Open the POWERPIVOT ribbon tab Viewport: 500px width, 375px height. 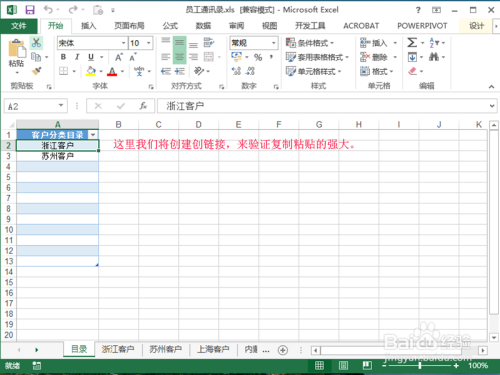[422, 26]
